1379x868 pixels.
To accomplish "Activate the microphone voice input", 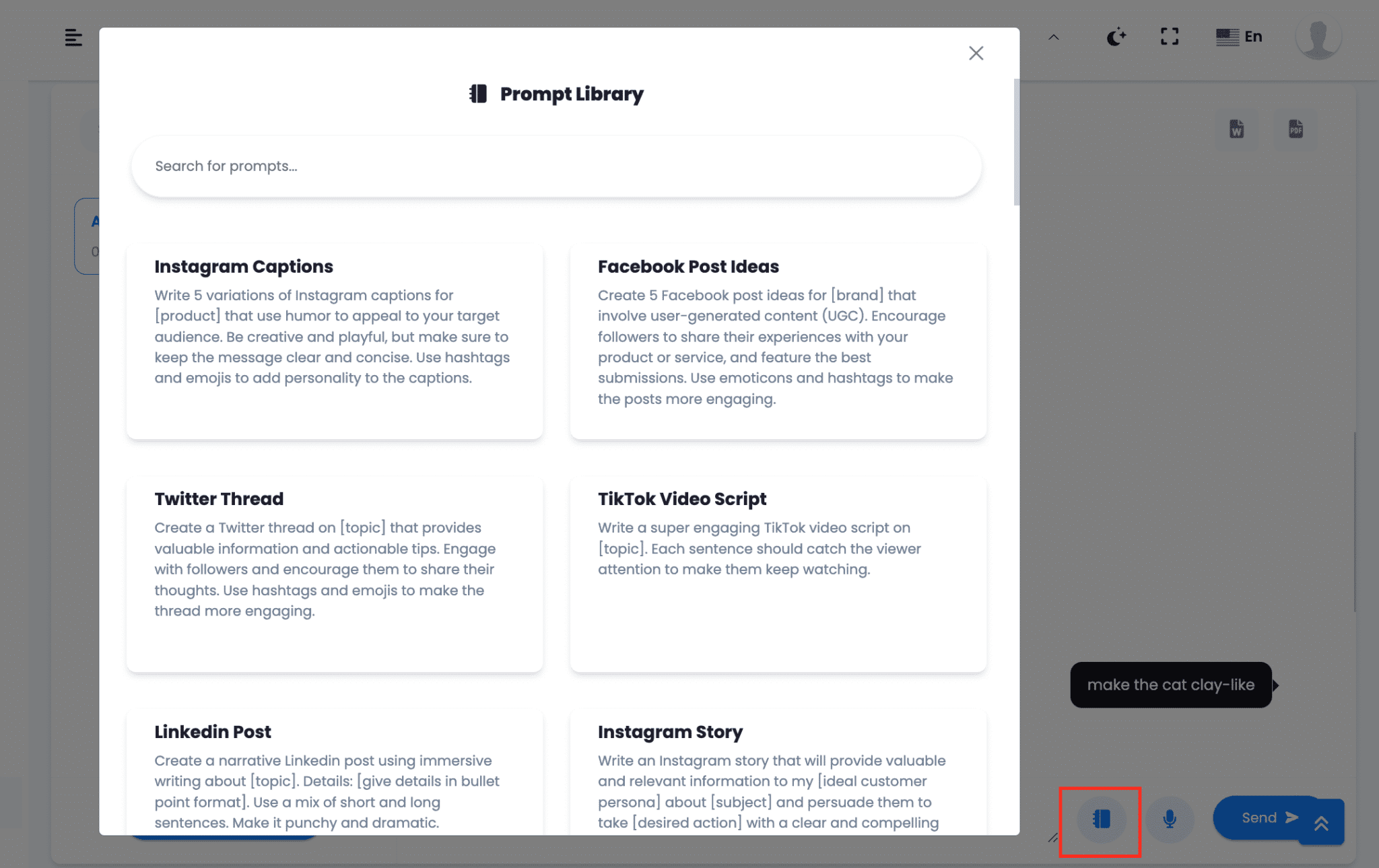I will [1170, 819].
